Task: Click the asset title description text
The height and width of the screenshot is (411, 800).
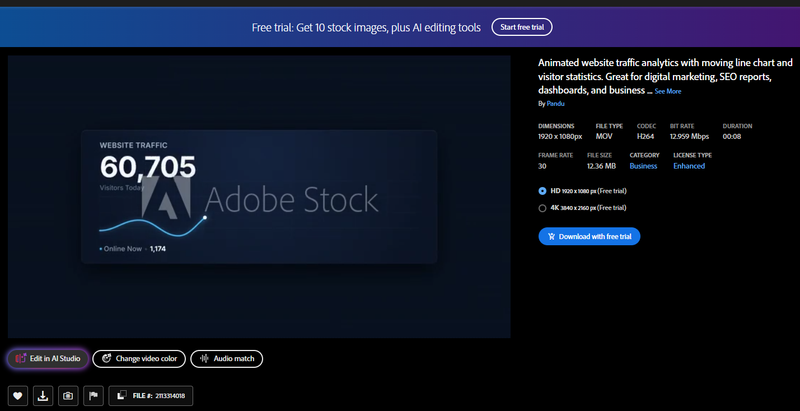Action: 665,76
